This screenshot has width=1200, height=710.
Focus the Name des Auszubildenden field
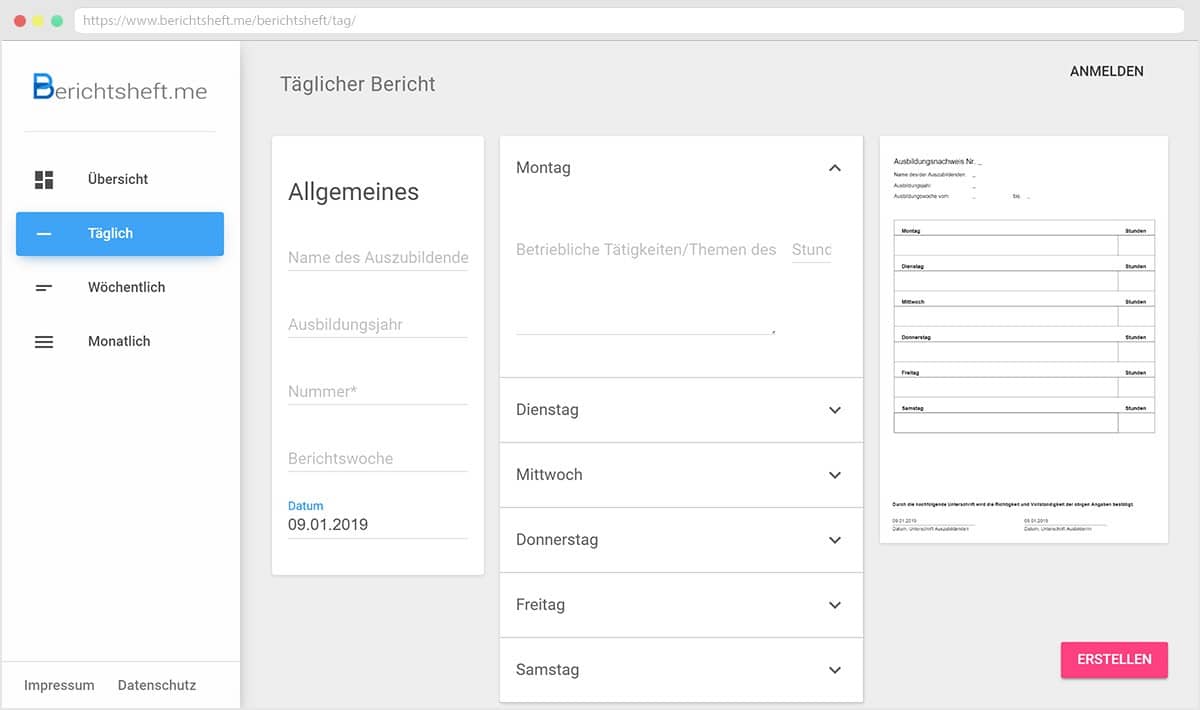(377, 258)
